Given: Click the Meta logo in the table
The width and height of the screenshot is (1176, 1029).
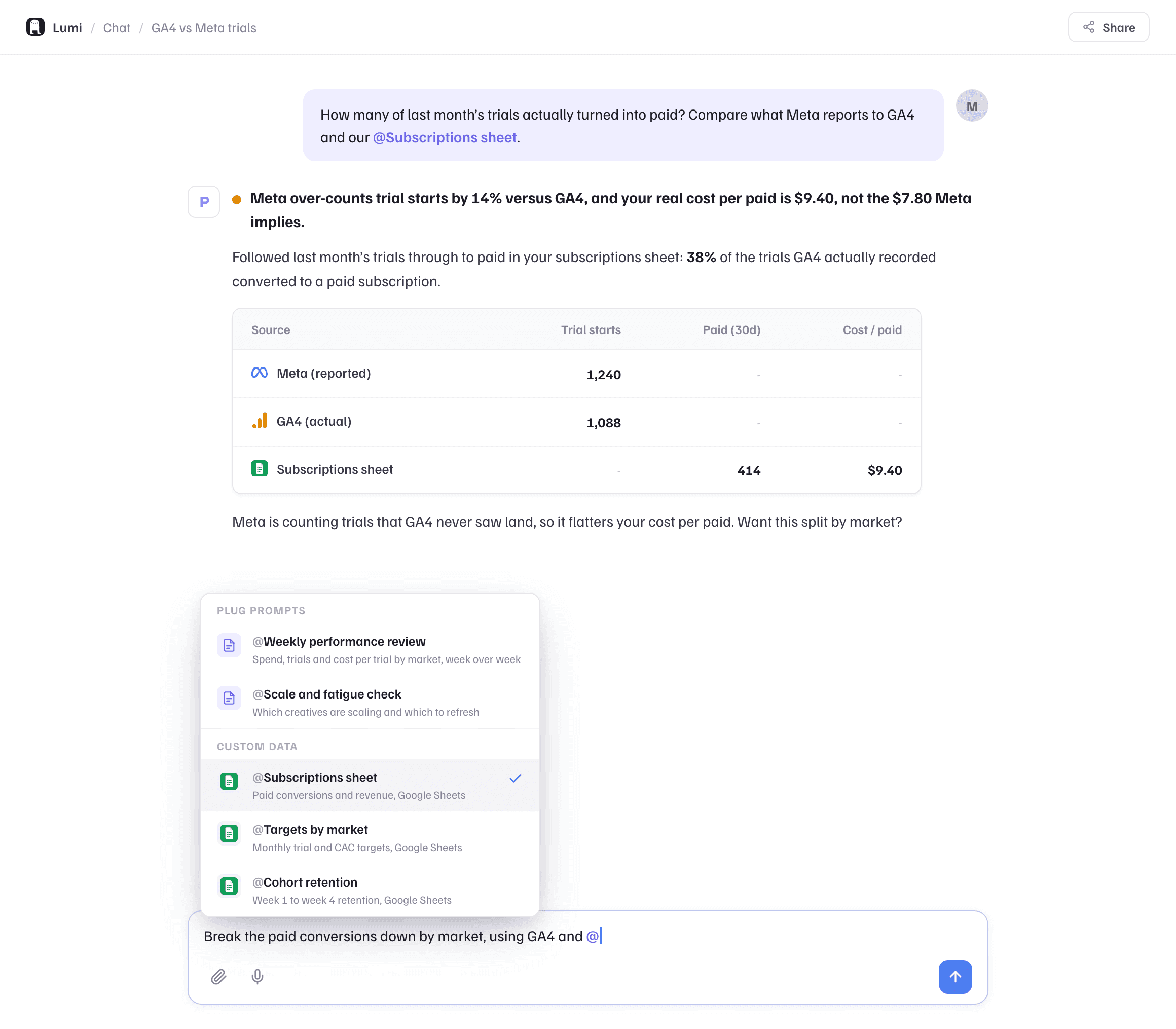Looking at the screenshot, I should pyautogui.click(x=260, y=373).
